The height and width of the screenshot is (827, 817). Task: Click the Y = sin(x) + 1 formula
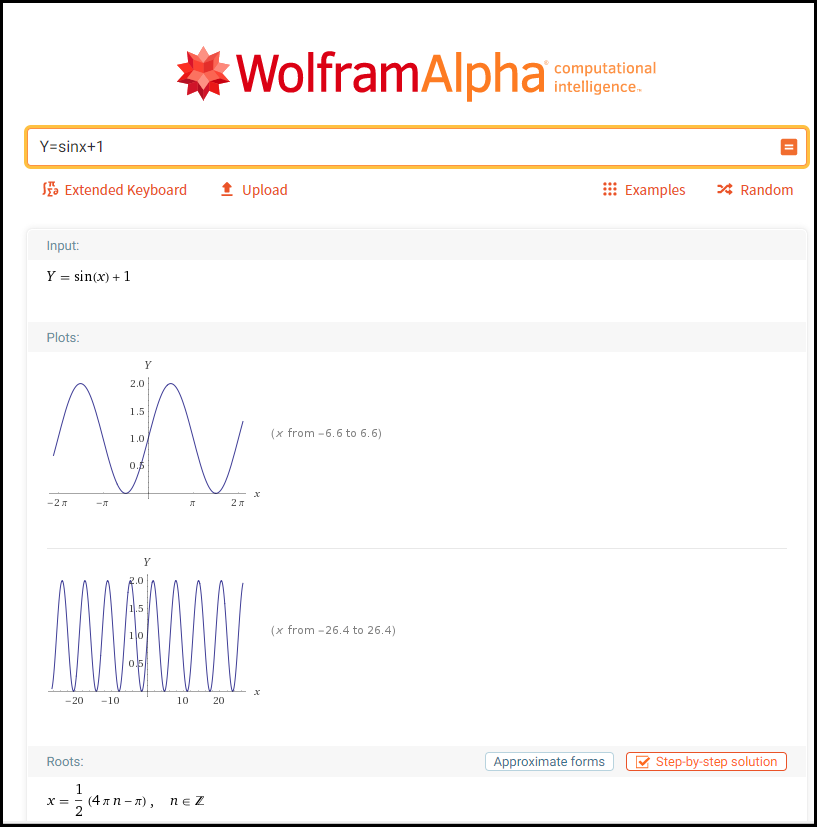tap(88, 276)
